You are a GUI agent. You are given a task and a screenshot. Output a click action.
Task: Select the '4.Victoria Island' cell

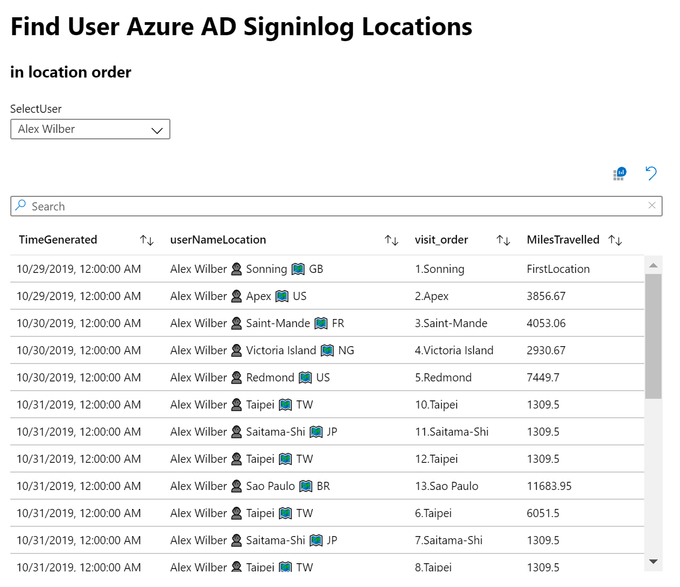pyautogui.click(x=454, y=350)
